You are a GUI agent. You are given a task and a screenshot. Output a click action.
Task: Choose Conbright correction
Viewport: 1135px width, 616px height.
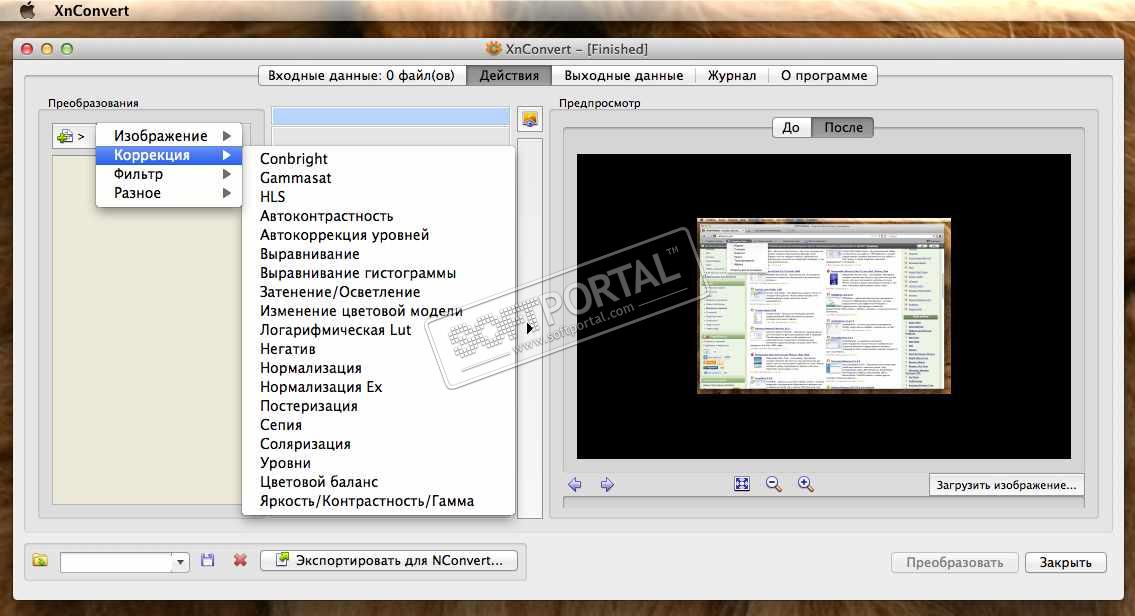click(x=379, y=159)
